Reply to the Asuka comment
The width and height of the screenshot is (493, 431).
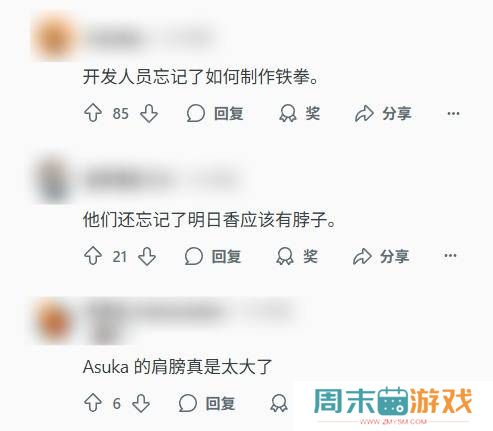[207, 403]
